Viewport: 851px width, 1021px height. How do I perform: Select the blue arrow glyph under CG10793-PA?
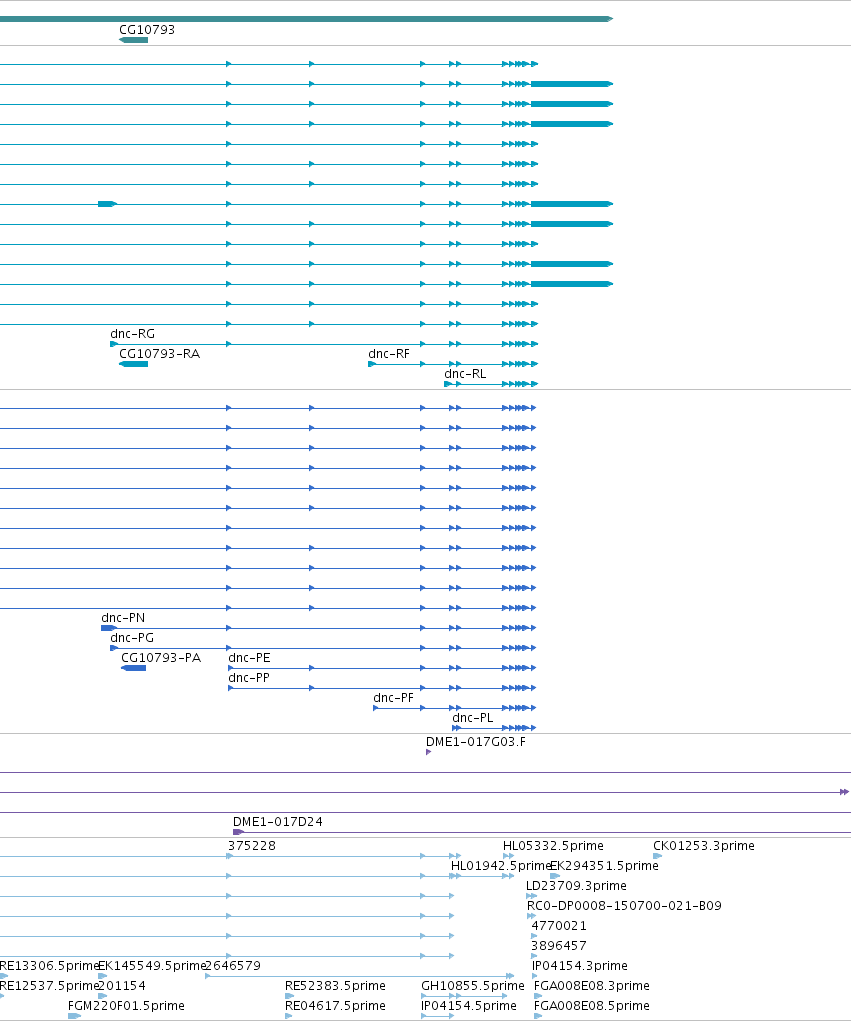(133, 668)
